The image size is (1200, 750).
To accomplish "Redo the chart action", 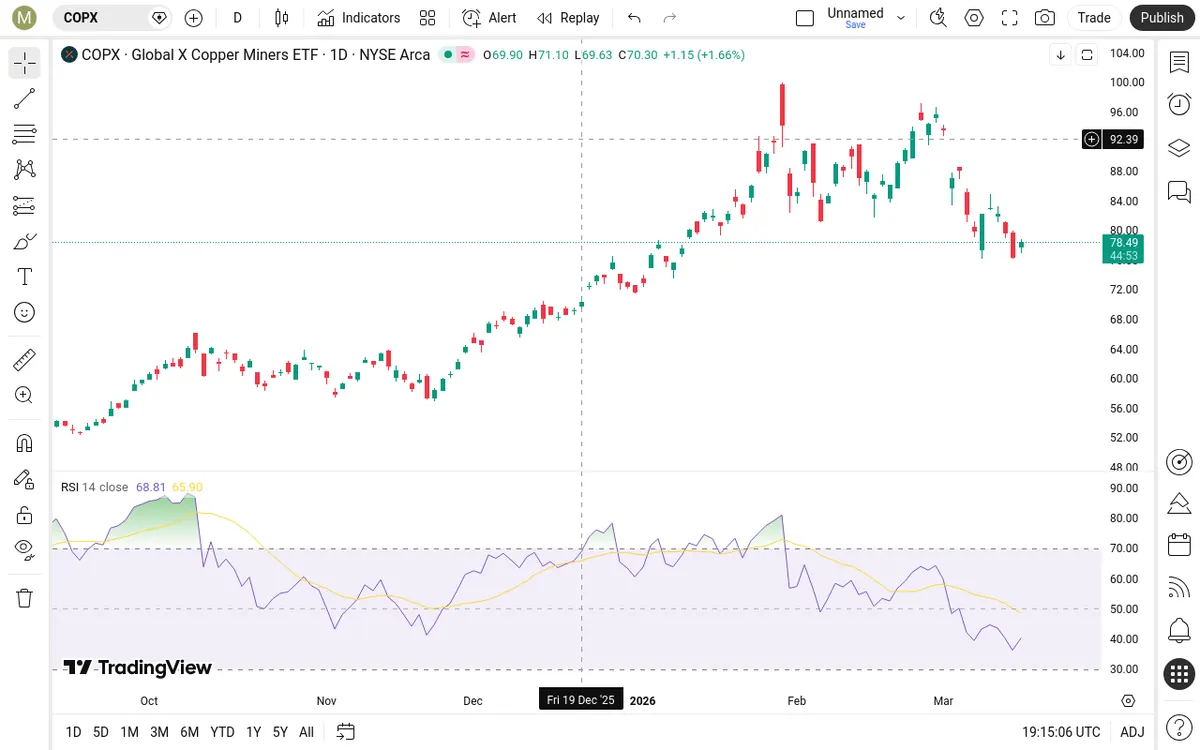I will pyautogui.click(x=670, y=17).
